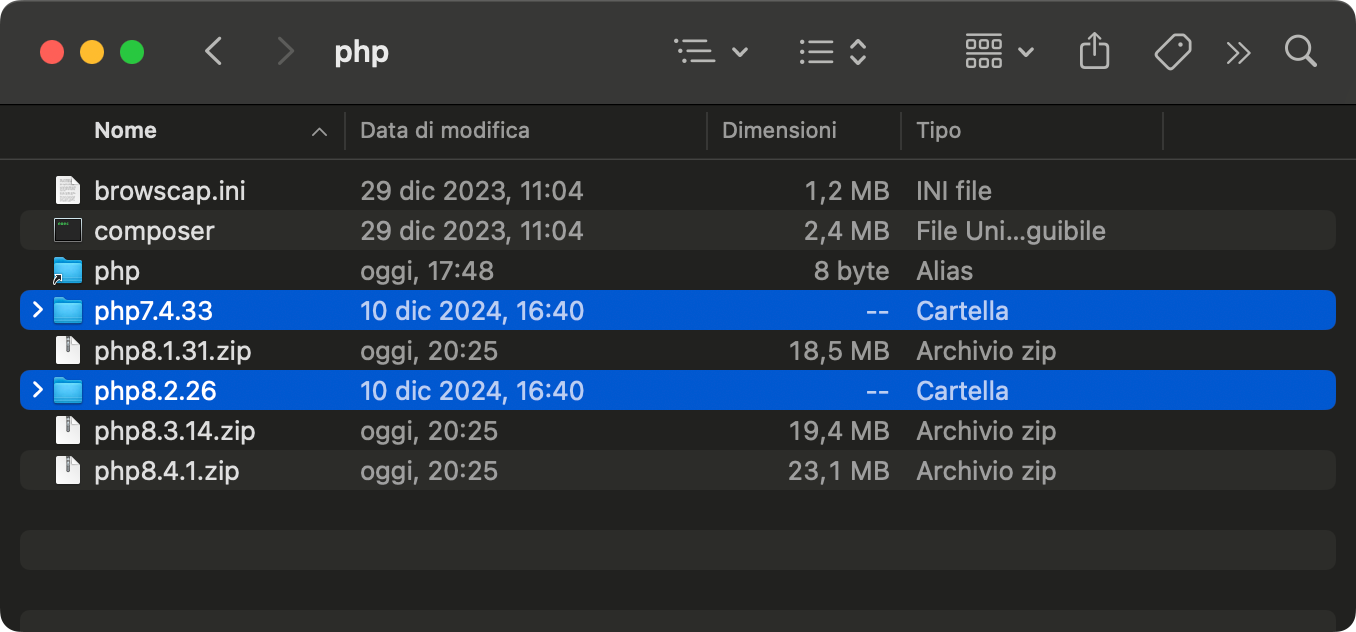Open the item grouping sort control

click(x=832, y=52)
